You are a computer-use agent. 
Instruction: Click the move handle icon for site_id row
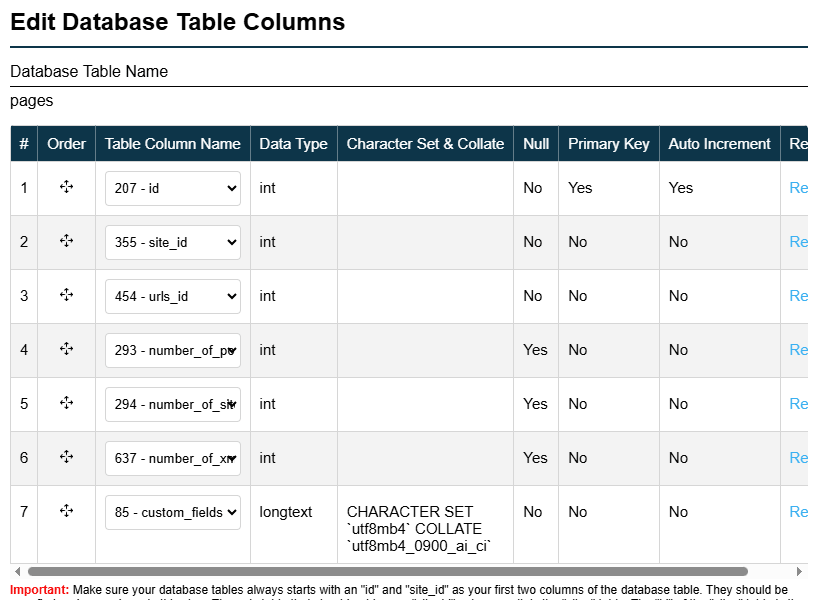(66, 241)
